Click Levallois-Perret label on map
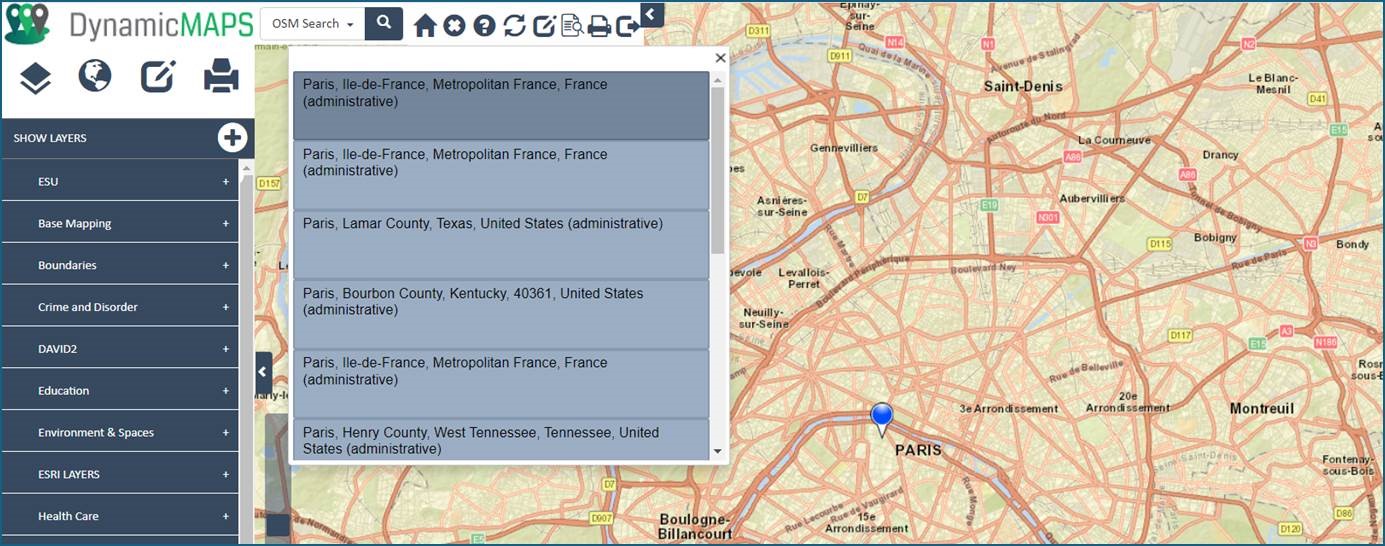Viewport: 1385px width, 546px height. pos(804,278)
